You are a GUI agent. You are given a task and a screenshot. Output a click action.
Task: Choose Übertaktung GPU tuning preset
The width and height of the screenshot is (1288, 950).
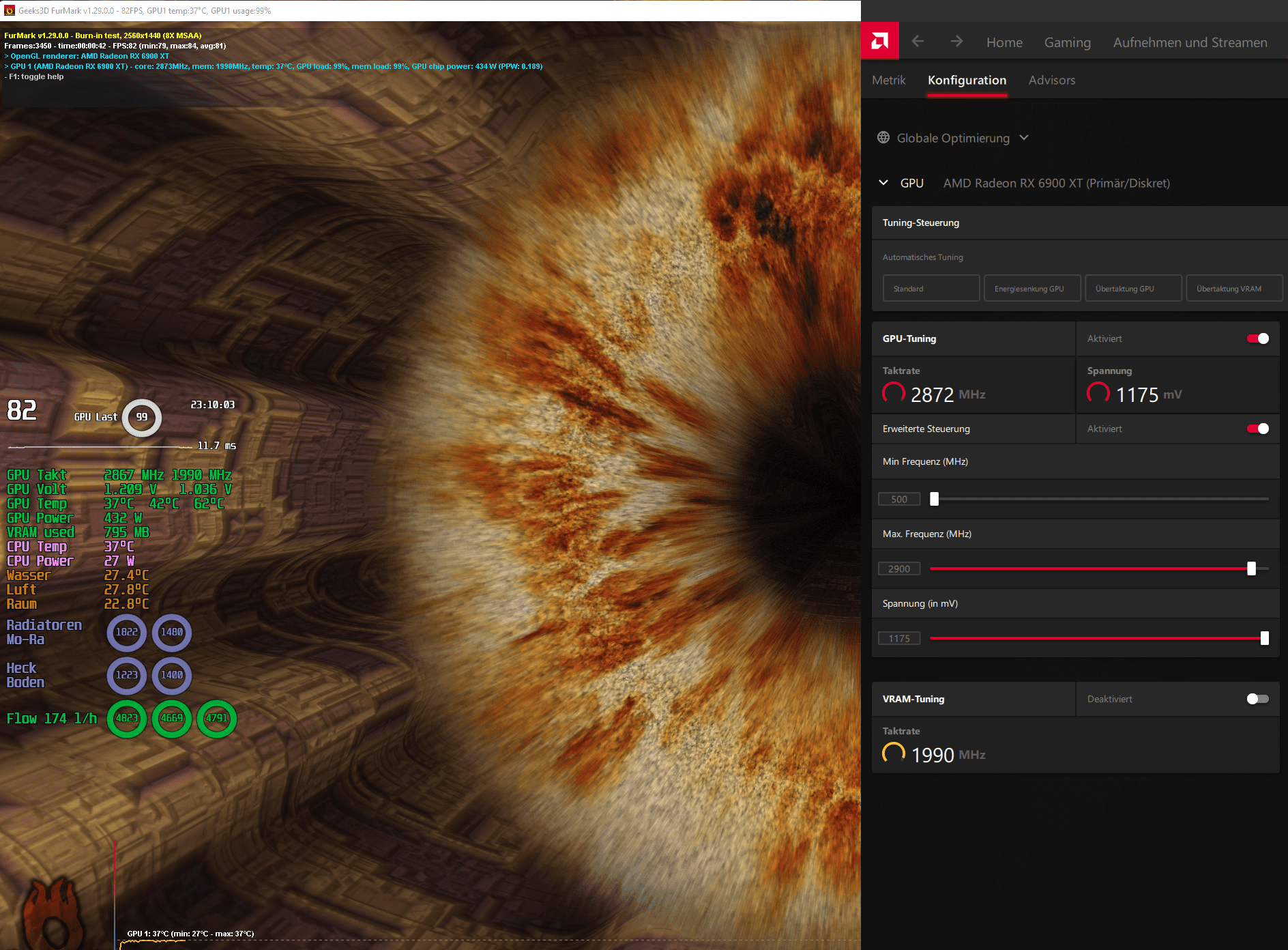(x=1133, y=288)
